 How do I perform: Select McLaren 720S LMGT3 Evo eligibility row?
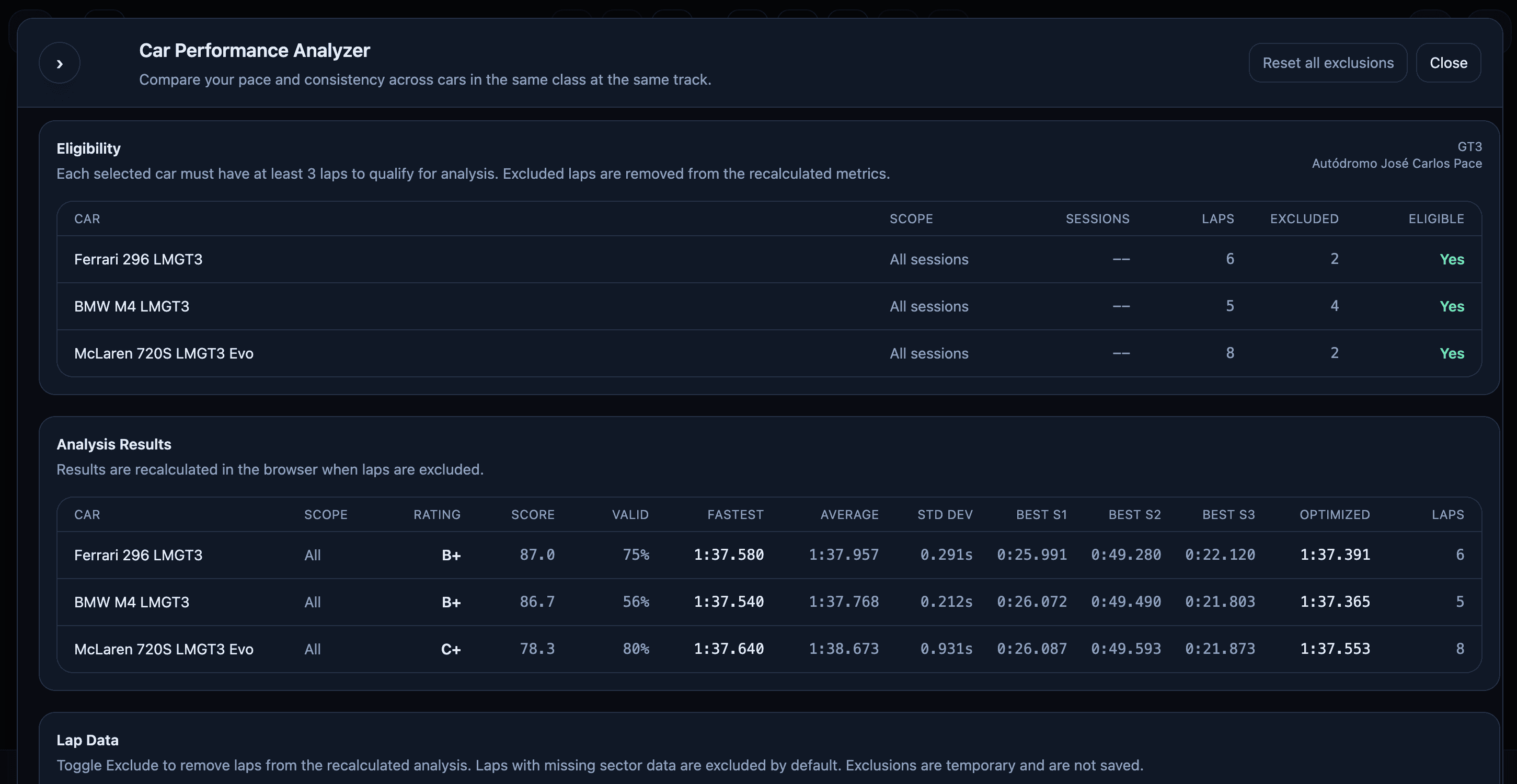[x=769, y=353]
